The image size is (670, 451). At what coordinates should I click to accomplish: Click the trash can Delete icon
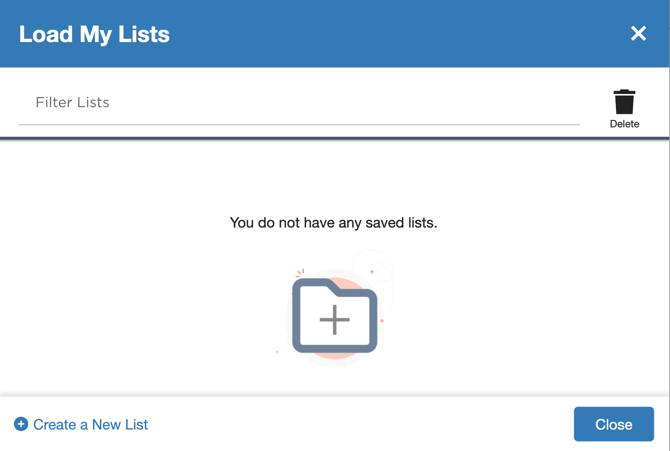624,102
